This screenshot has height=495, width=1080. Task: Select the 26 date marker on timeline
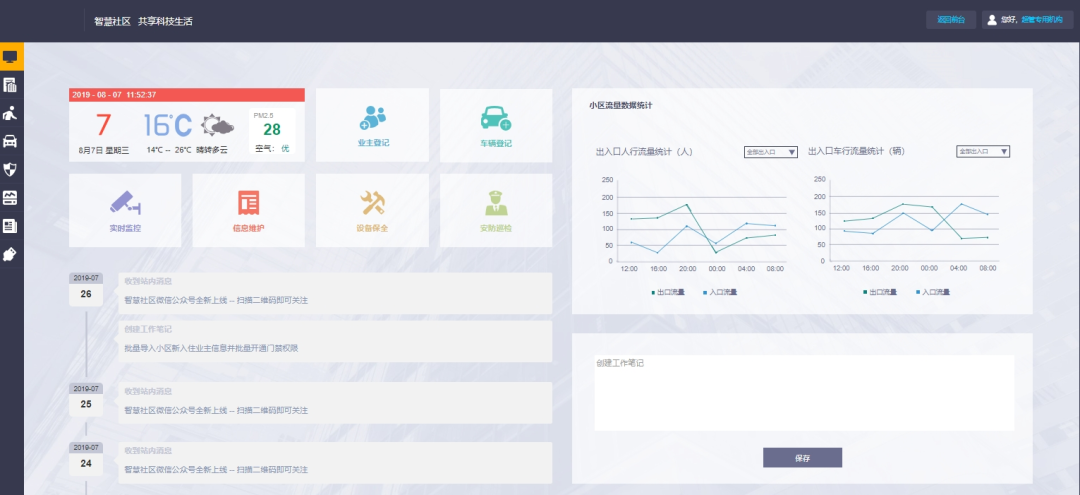(86, 294)
